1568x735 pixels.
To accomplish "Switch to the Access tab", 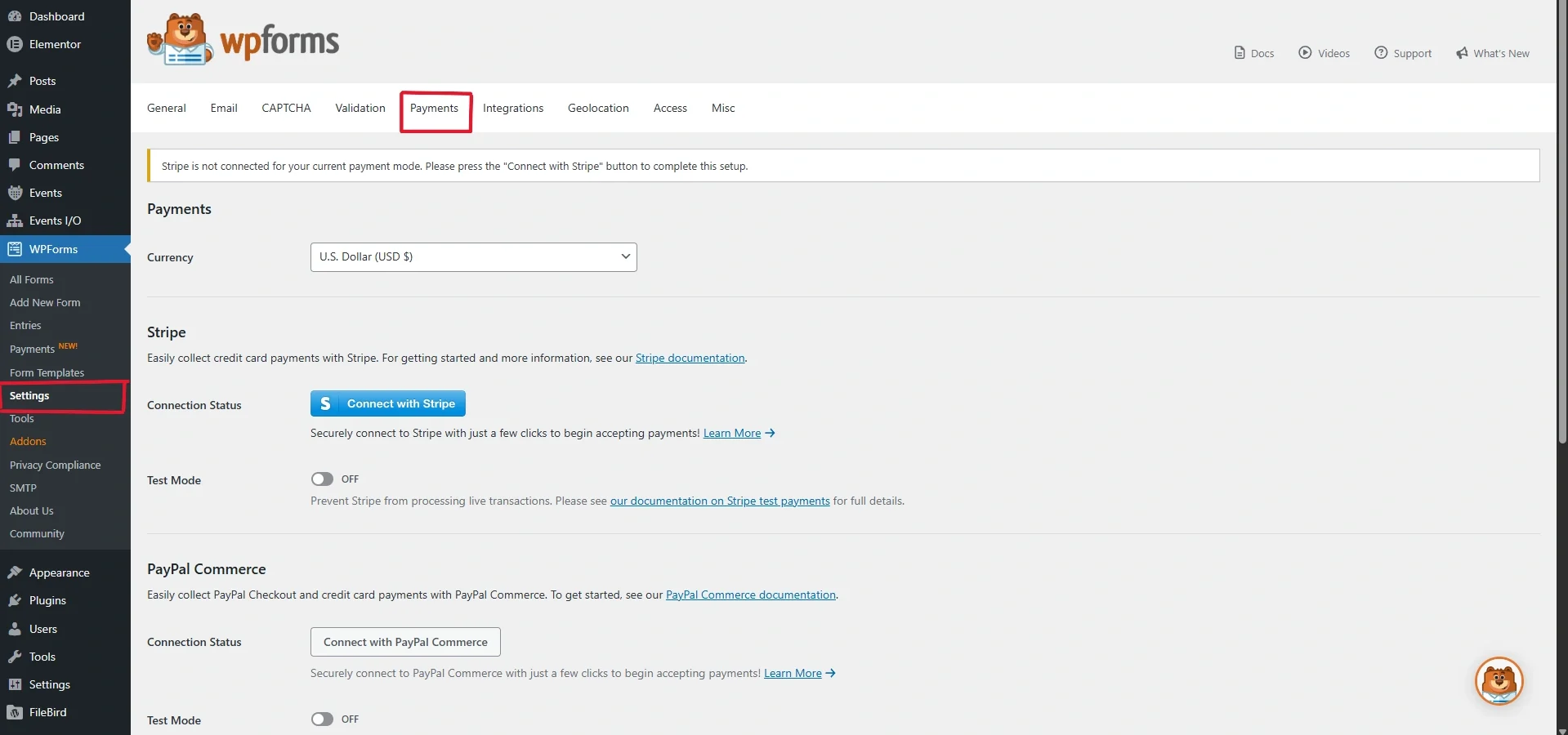I will [670, 108].
